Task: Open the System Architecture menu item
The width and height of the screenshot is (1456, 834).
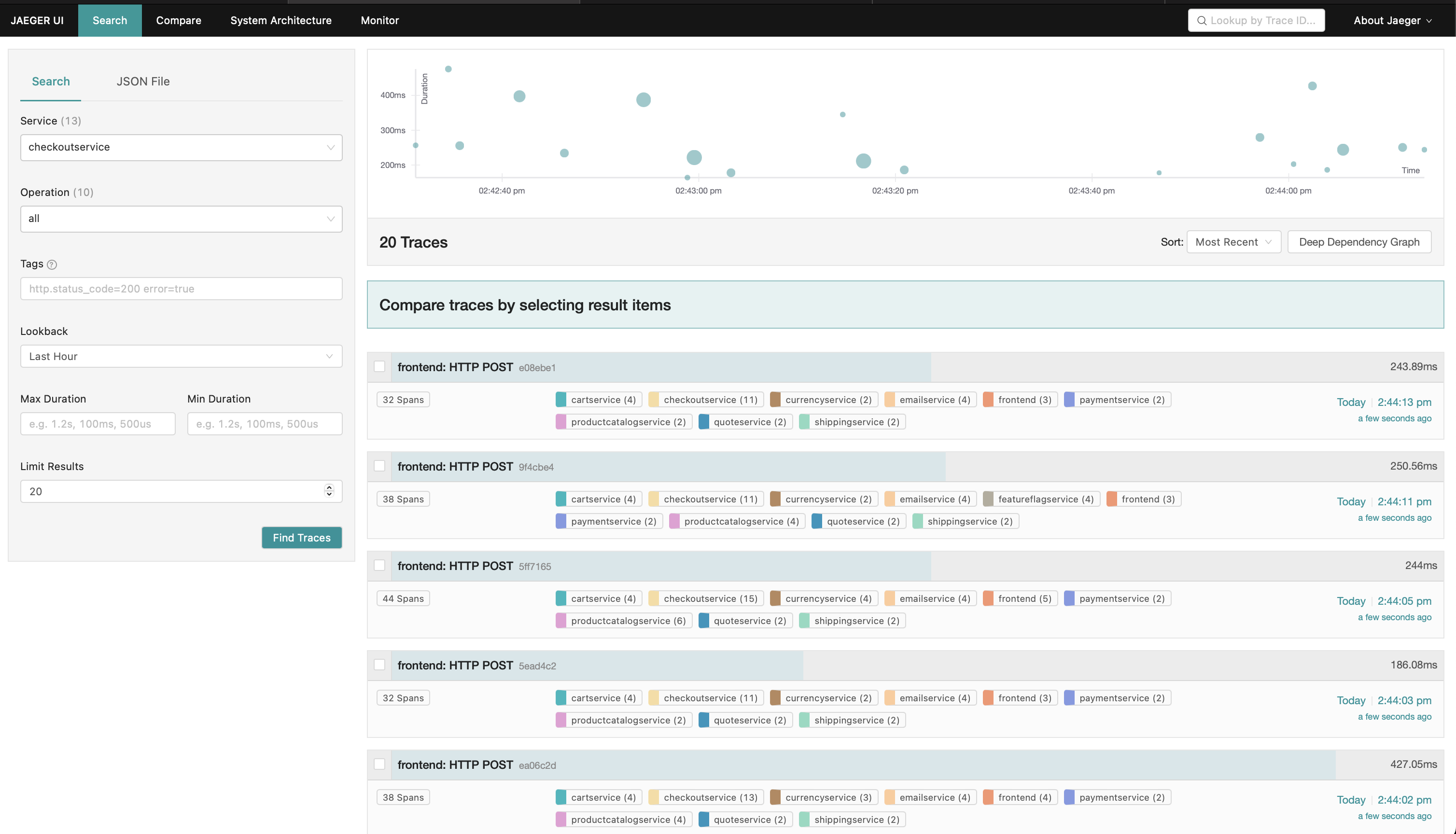Action: point(280,21)
